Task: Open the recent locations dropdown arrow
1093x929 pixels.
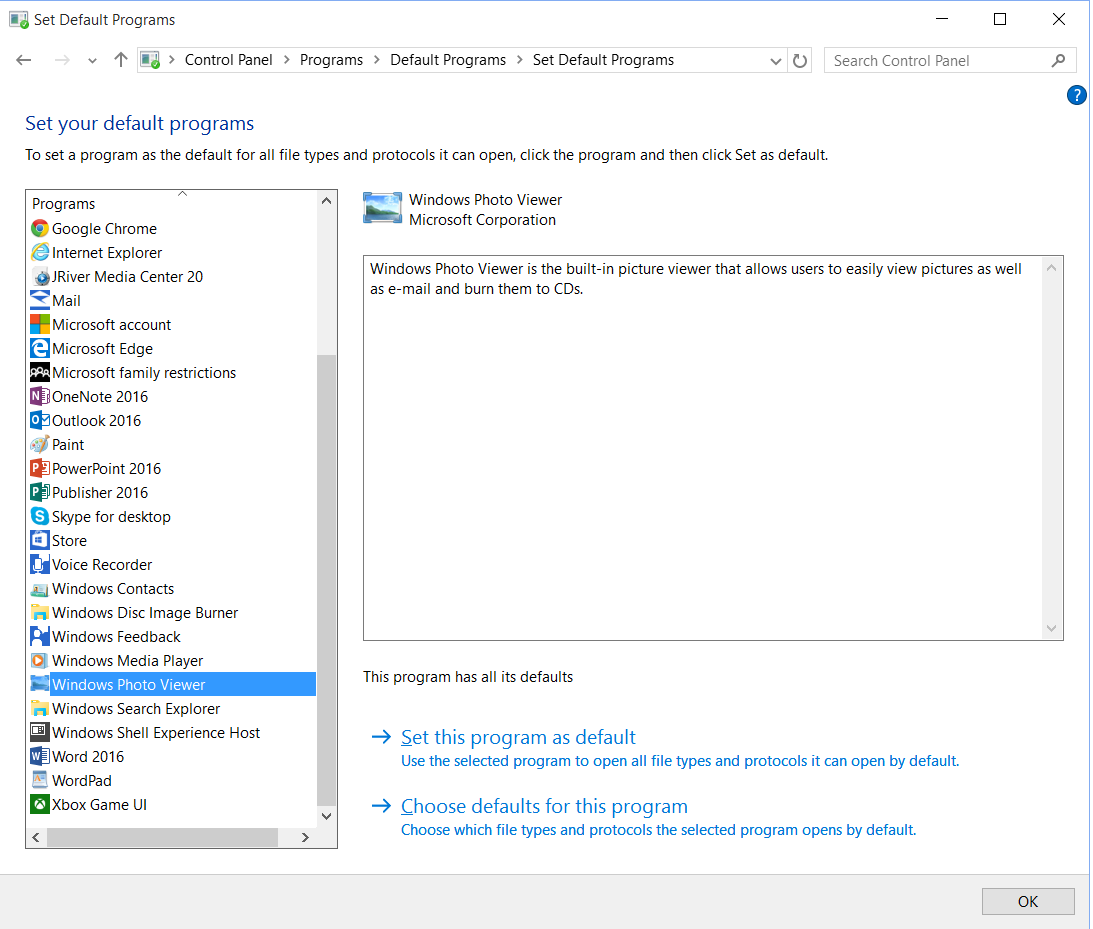Action: click(x=92, y=61)
